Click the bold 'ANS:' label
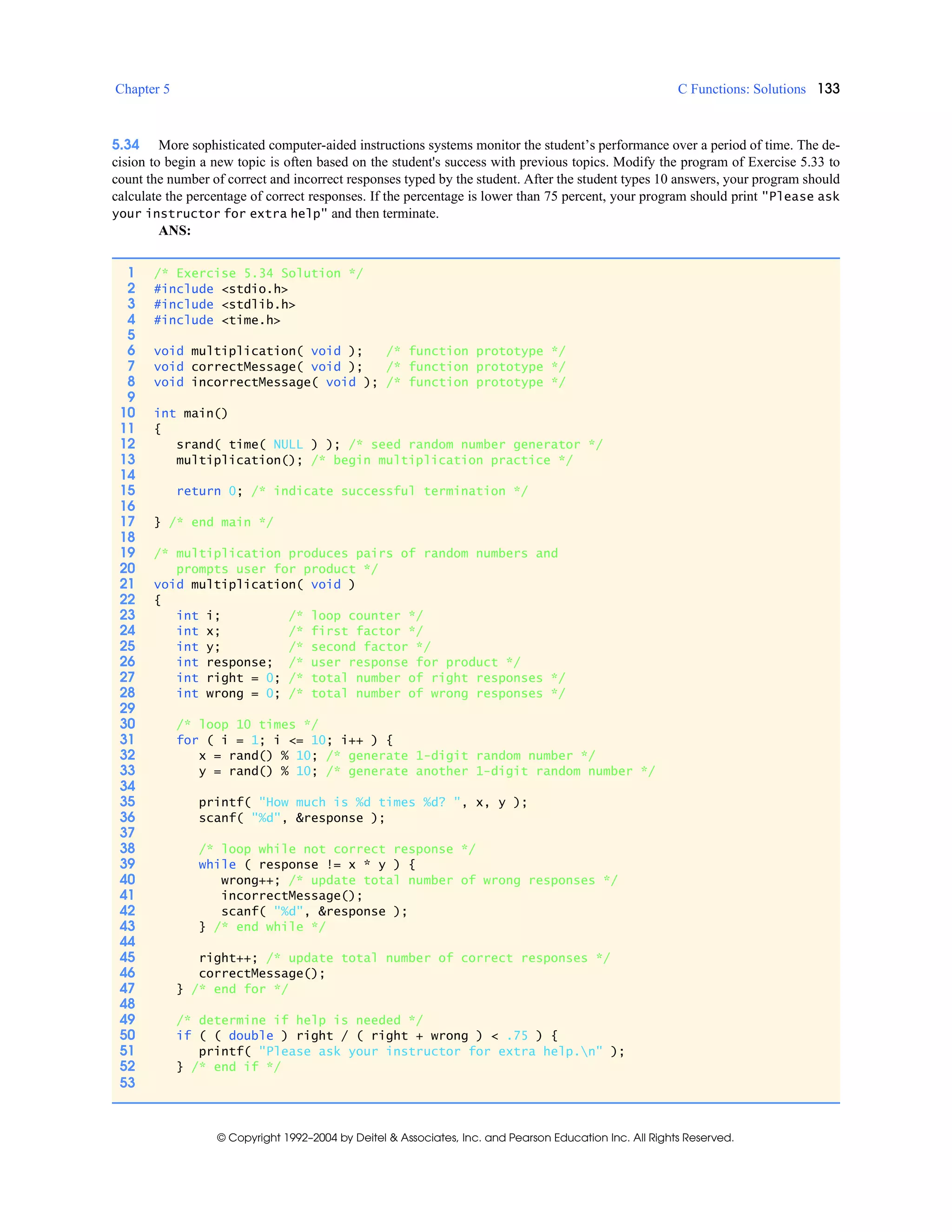The image size is (952, 1232). point(174,230)
